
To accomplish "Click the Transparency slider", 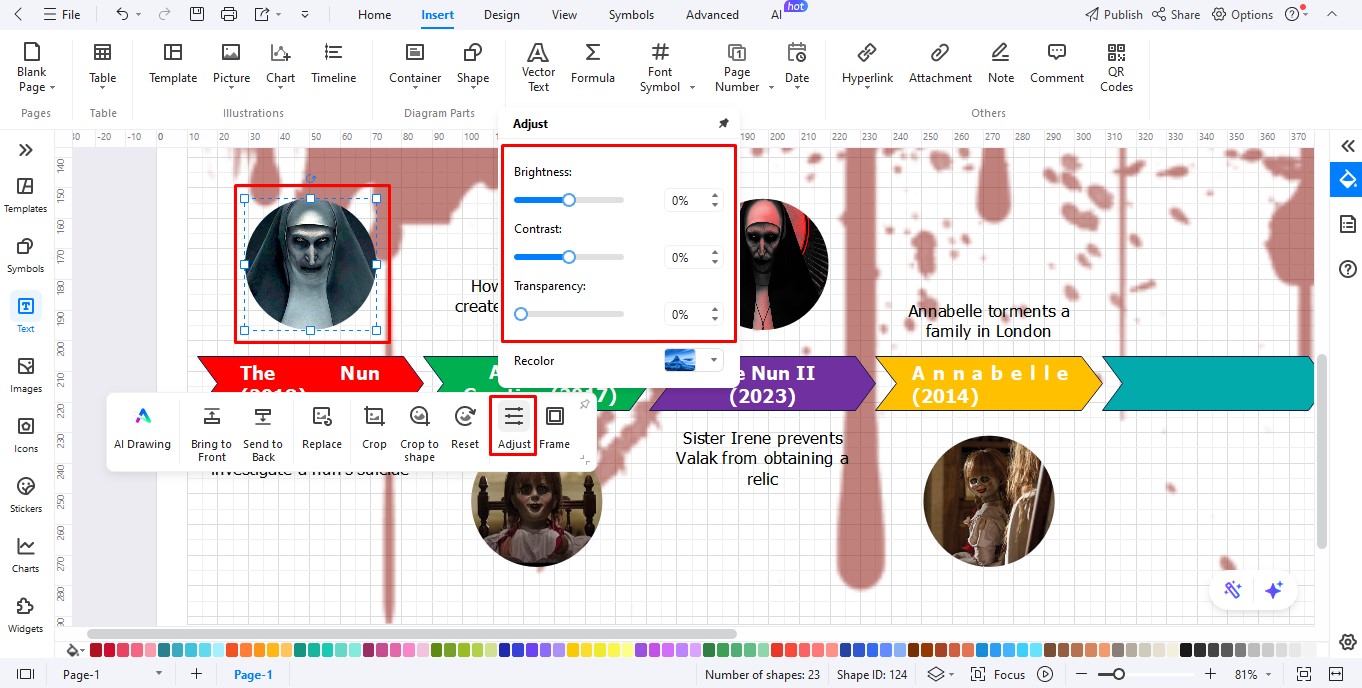I will tap(568, 314).
